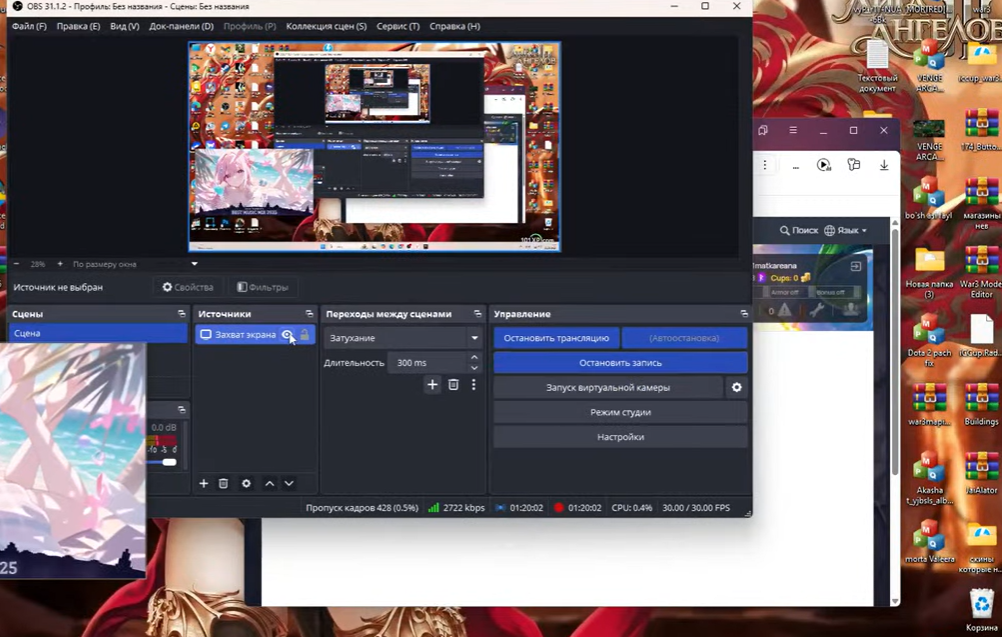Delete transition with trash icon

453,385
